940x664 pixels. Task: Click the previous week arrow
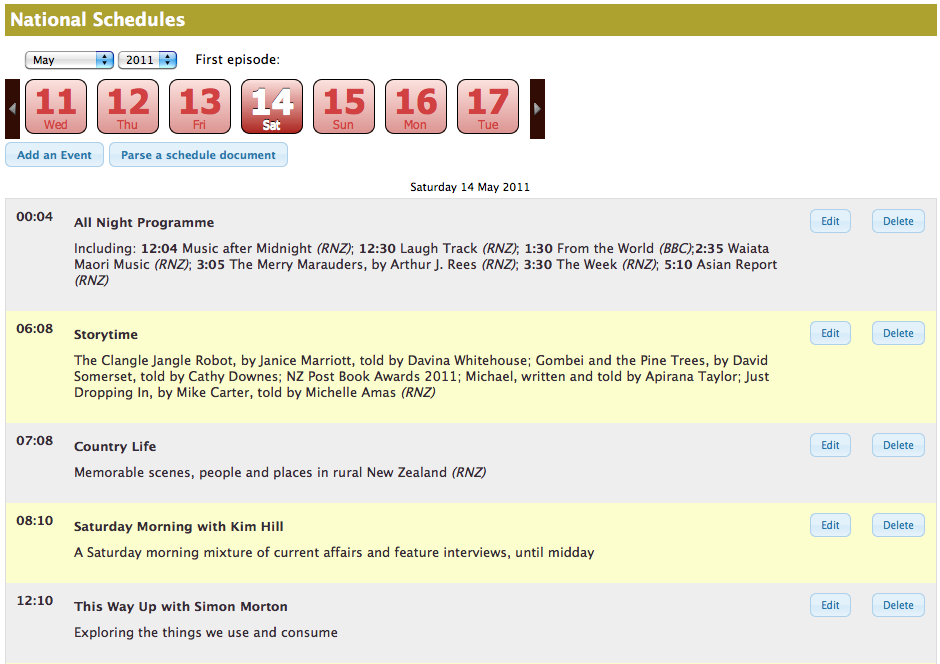[x=12, y=108]
